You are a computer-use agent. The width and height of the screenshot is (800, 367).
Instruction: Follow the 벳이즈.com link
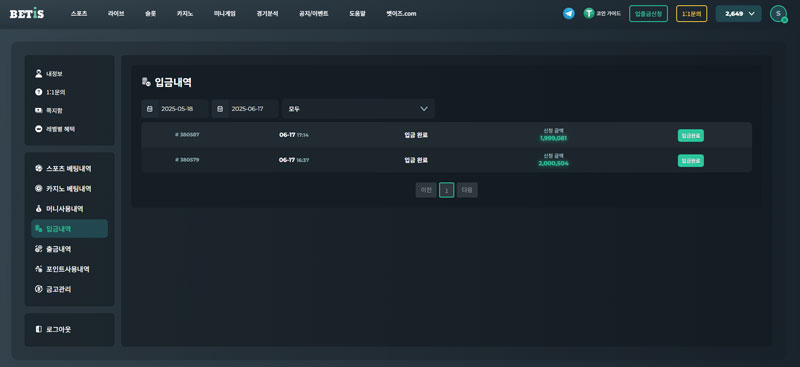[401, 14]
